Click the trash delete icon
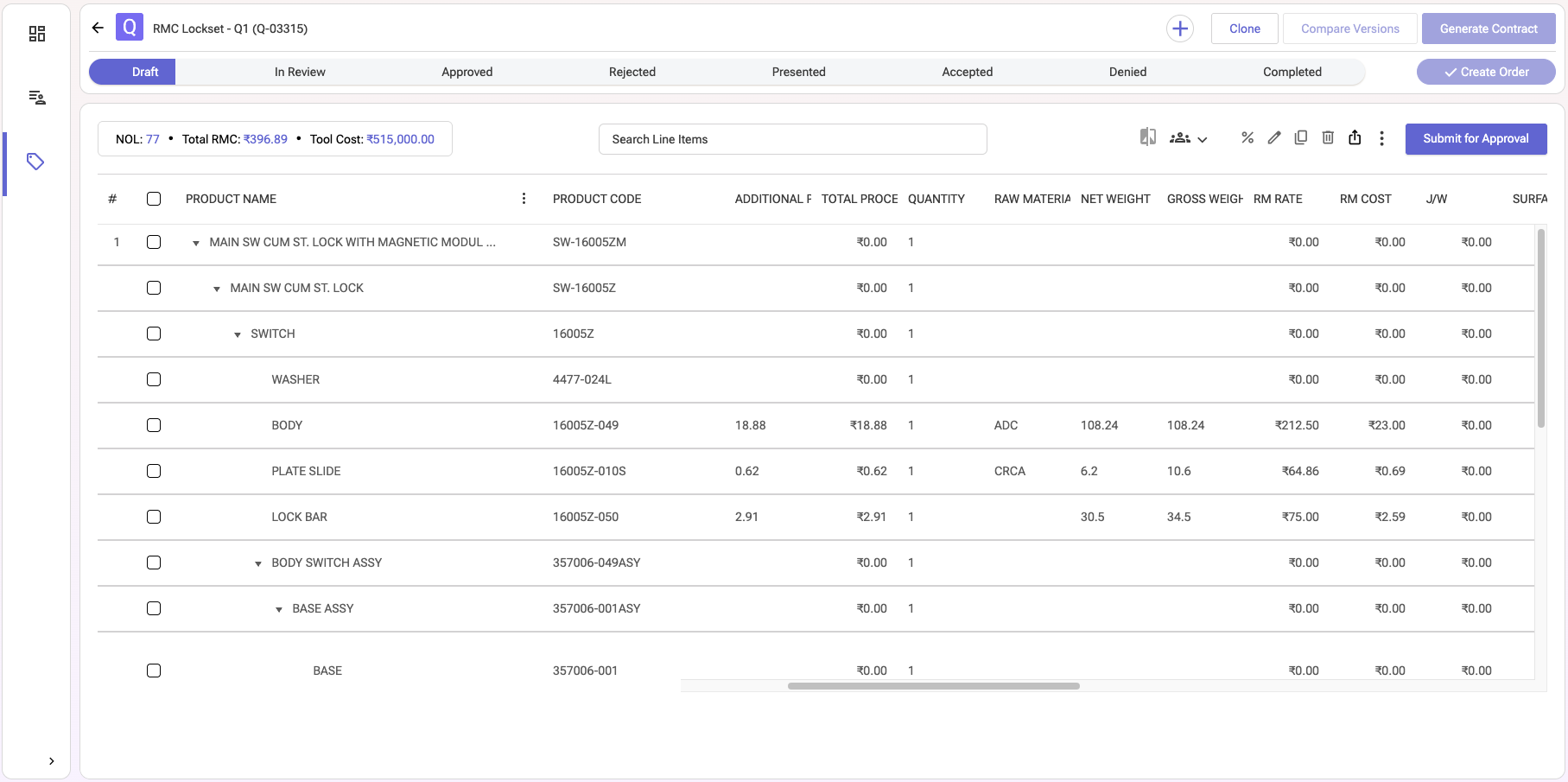This screenshot has height=782, width=1568. 1328,138
